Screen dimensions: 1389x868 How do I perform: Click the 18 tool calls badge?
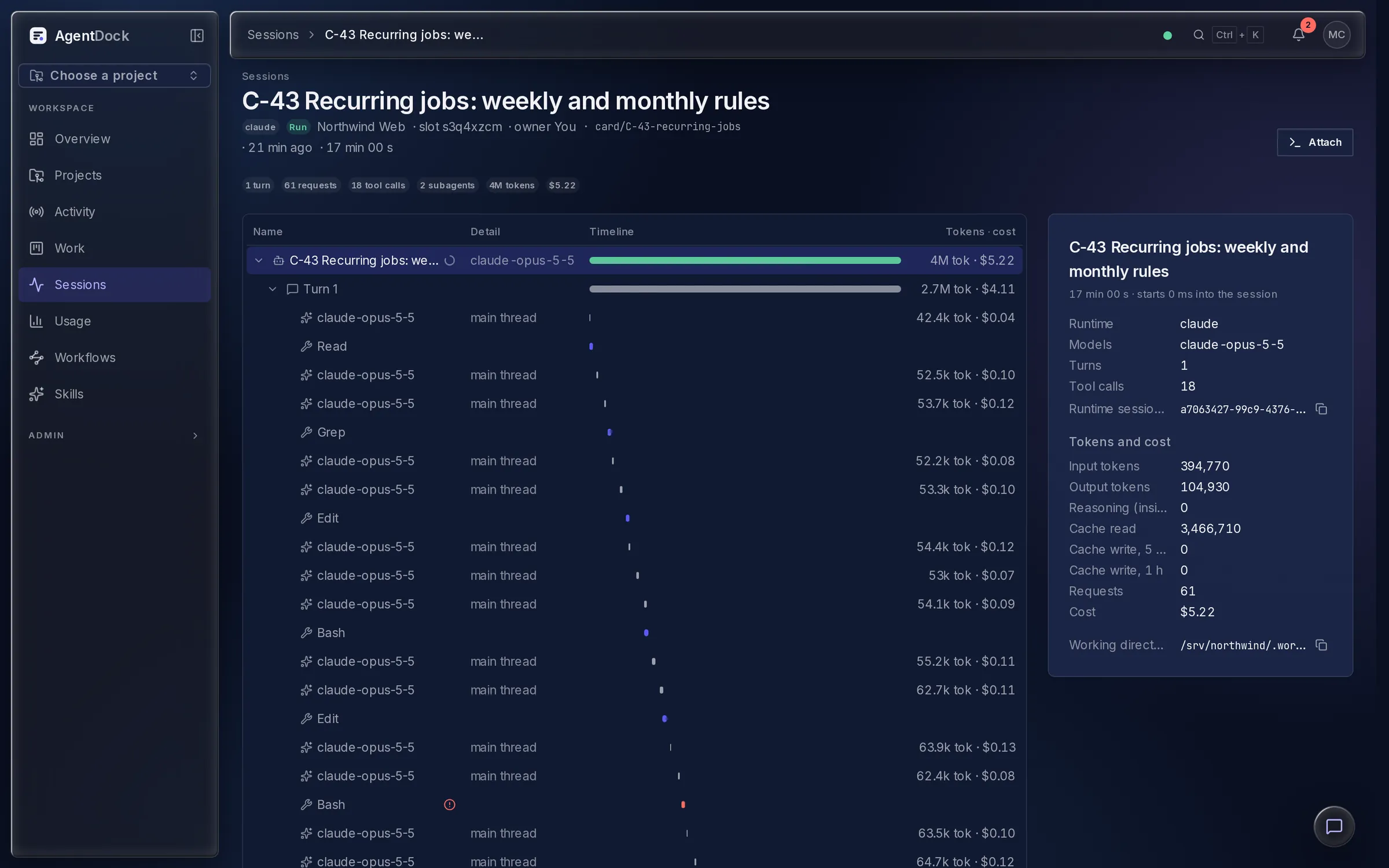[x=378, y=185]
